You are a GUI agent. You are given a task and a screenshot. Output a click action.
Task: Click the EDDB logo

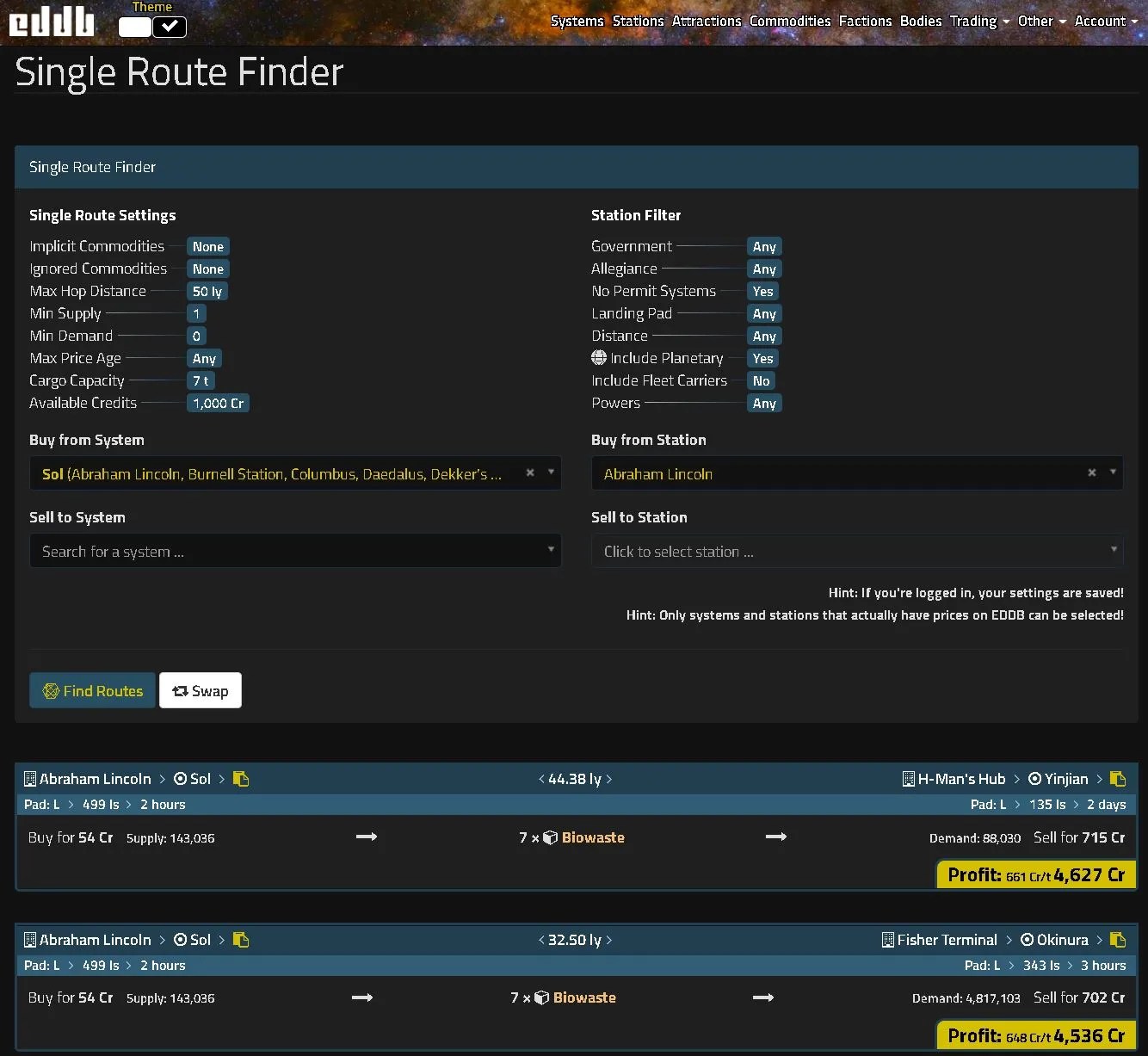52,22
